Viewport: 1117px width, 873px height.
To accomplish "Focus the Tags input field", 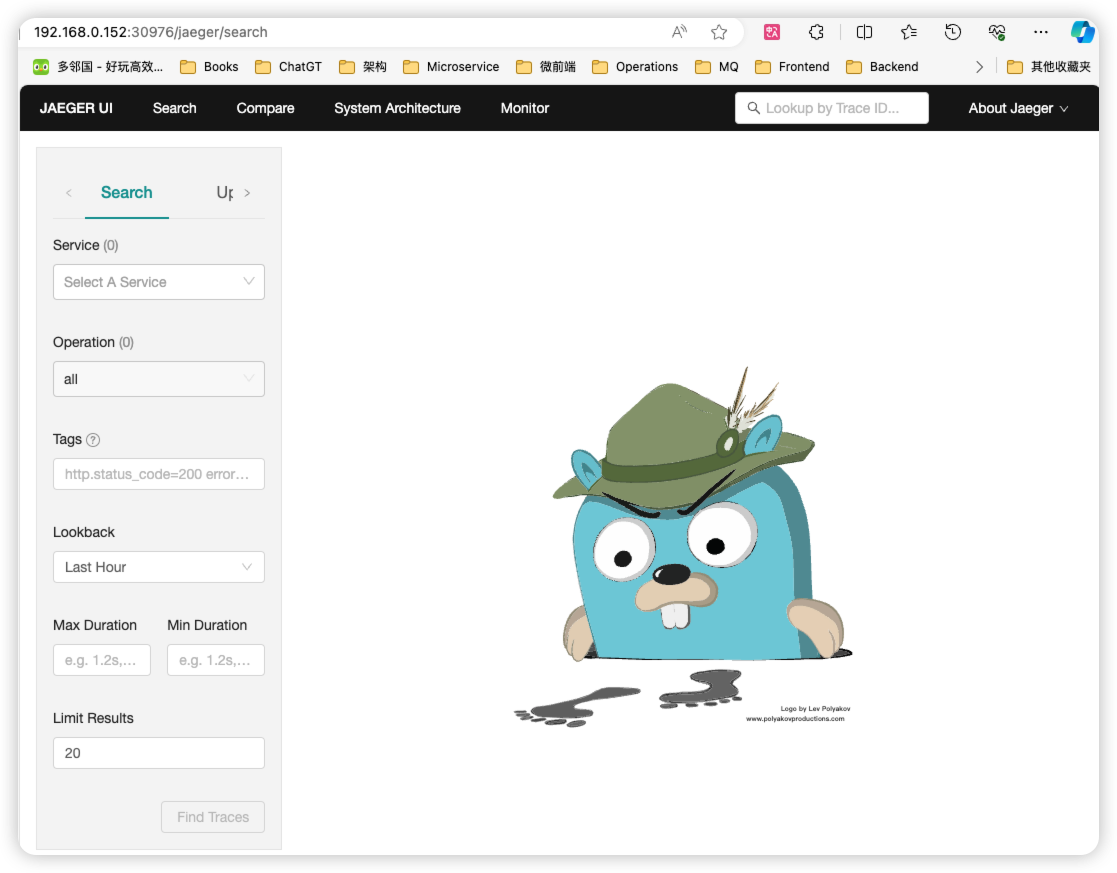I will click(159, 474).
